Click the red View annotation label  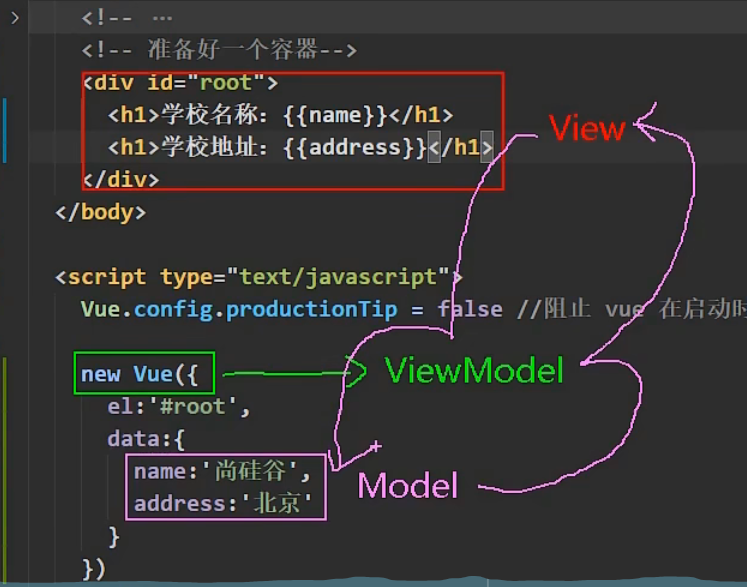[x=587, y=128]
